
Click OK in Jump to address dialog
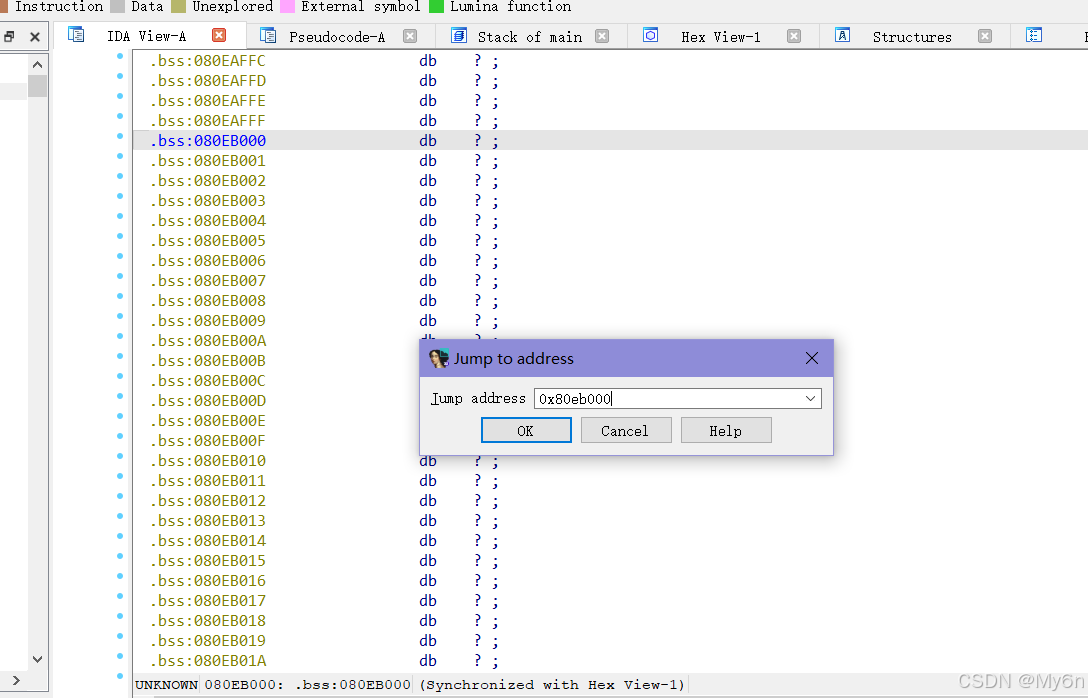526,430
